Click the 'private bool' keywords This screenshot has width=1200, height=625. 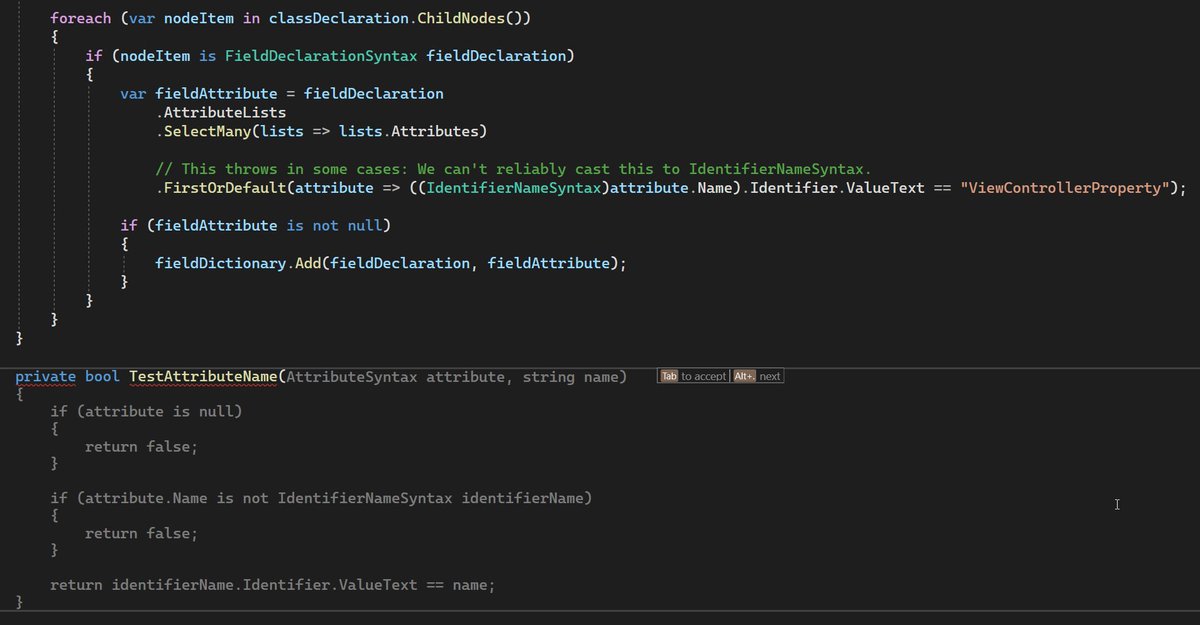[67, 376]
